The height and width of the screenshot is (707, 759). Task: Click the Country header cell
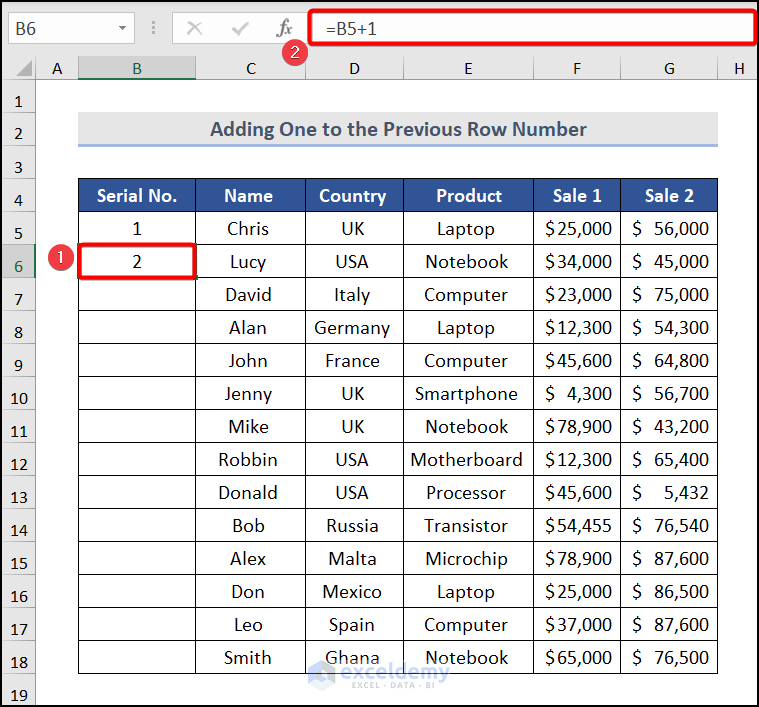pos(352,196)
